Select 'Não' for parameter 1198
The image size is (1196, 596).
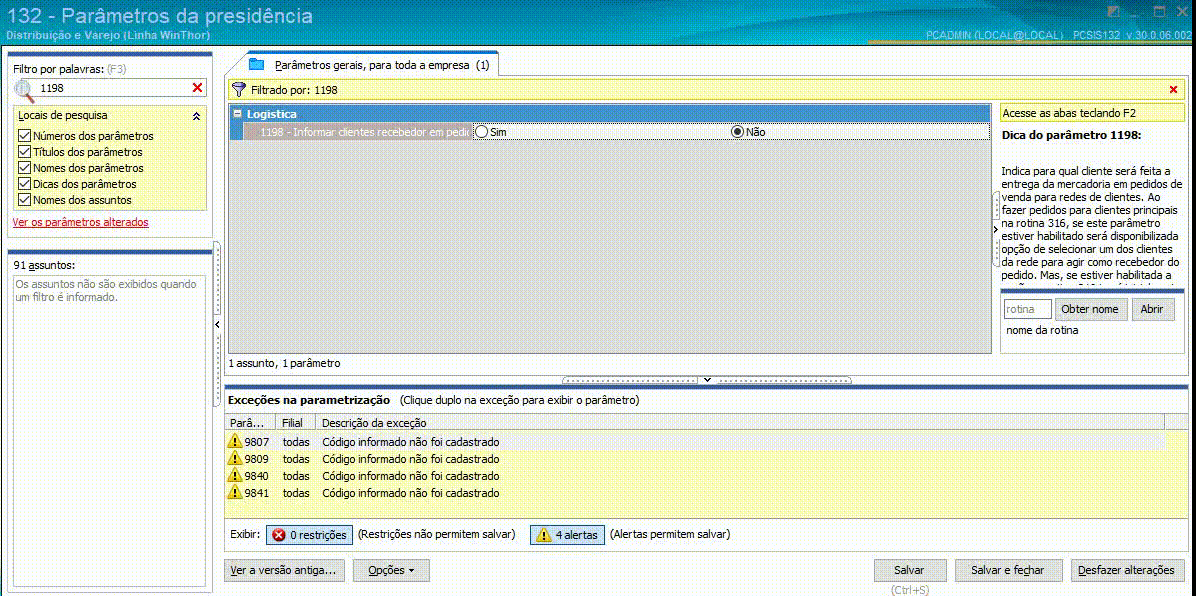tap(737, 132)
